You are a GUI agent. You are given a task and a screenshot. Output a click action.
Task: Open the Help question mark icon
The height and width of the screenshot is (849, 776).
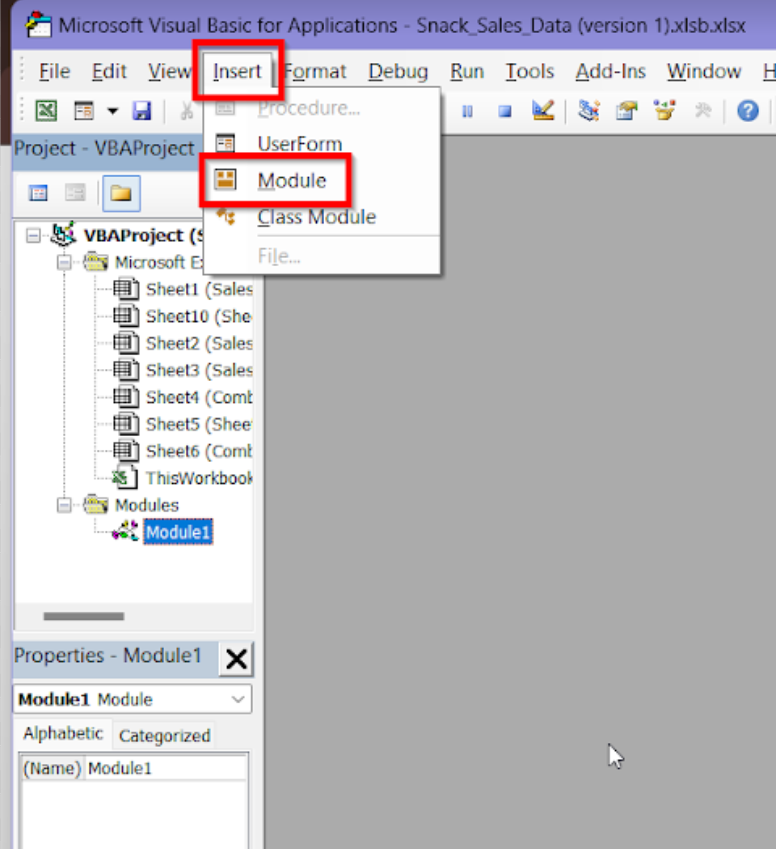748,111
